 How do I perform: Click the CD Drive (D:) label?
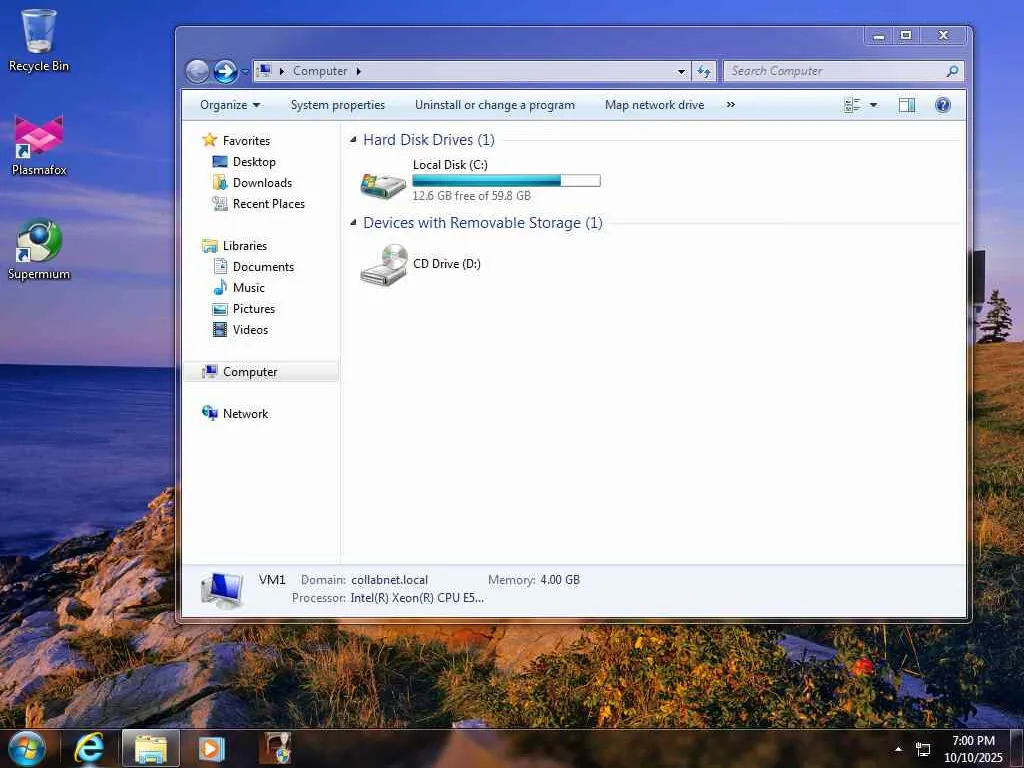click(447, 264)
